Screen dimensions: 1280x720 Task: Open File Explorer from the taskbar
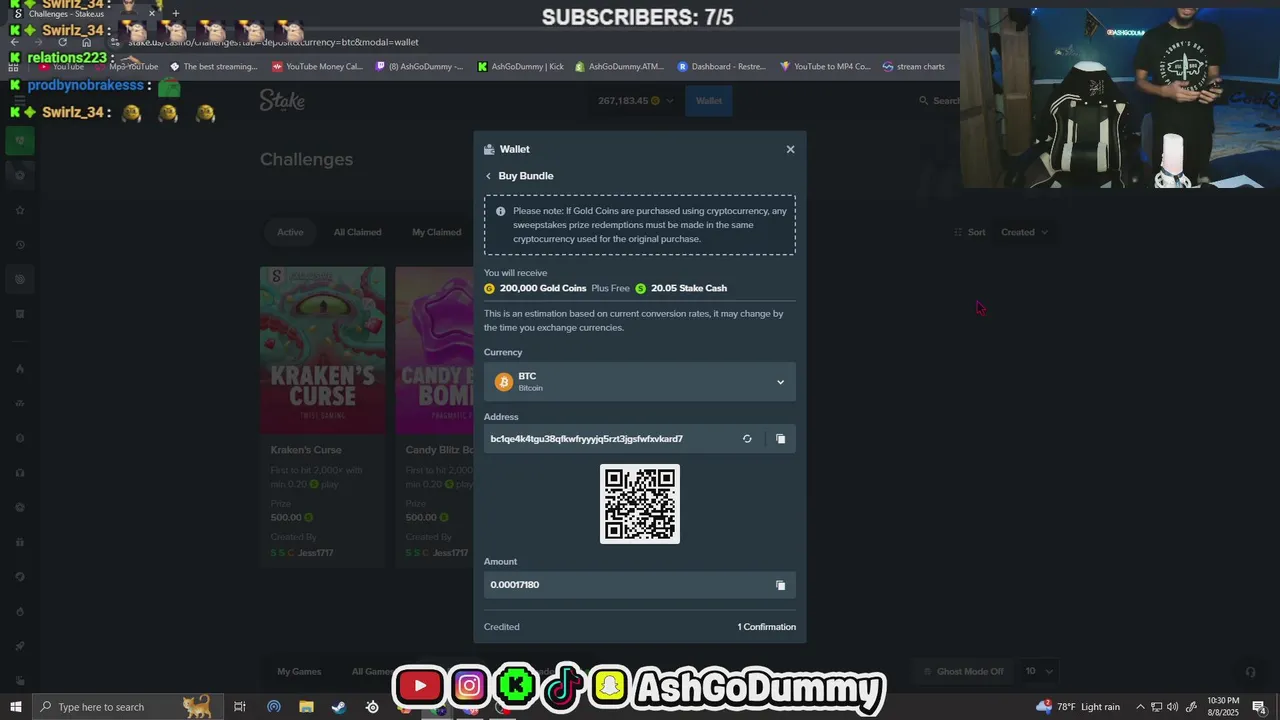click(306, 707)
